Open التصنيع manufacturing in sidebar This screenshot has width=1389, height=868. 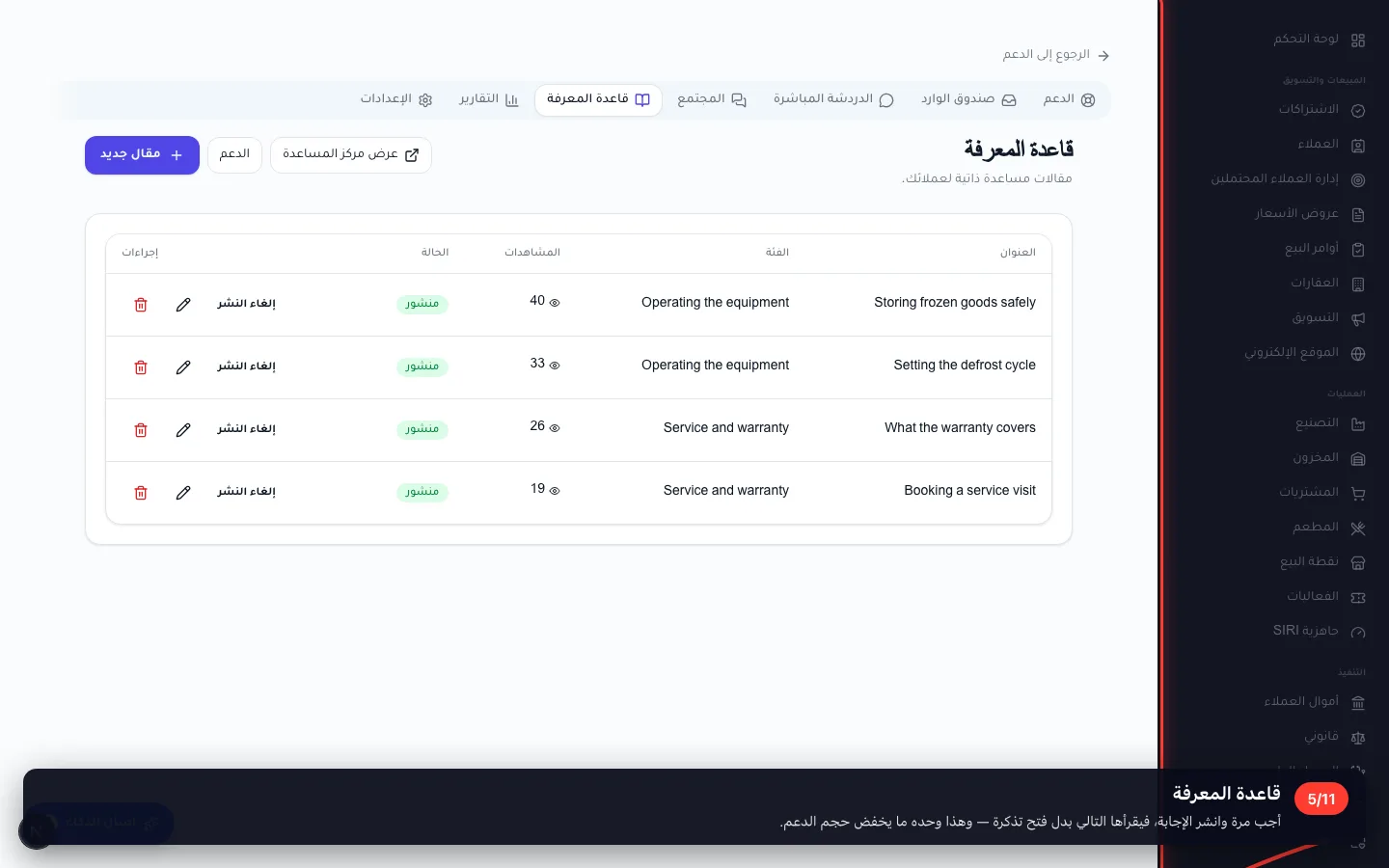1329,423
